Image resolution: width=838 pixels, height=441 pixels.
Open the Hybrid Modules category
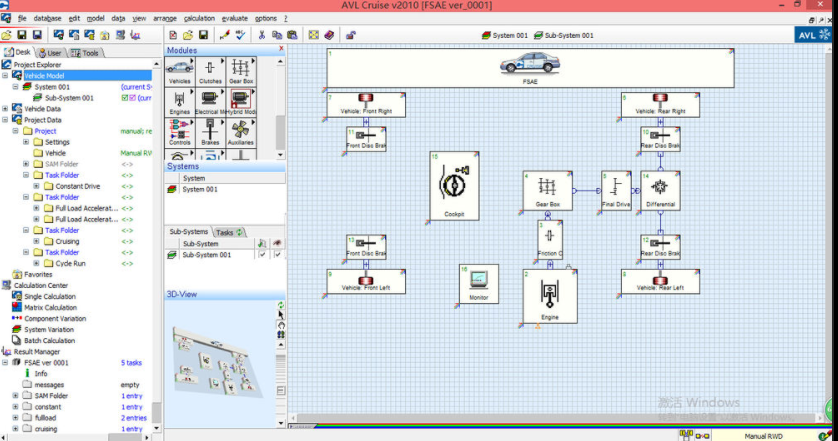(241, 102)
